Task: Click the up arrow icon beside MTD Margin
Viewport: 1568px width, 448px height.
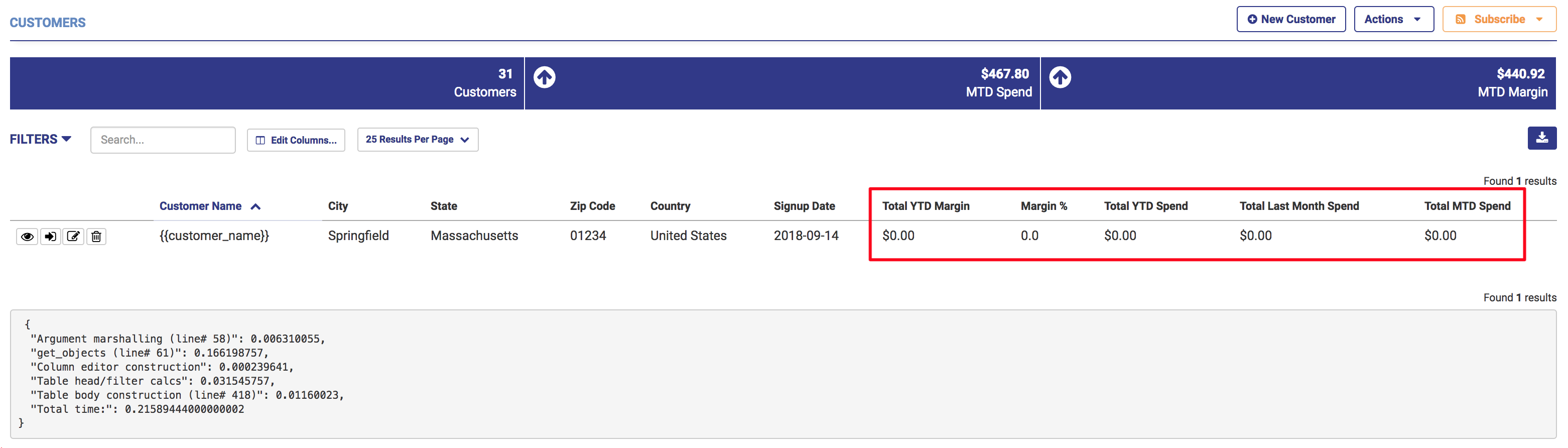Action: tap(1060, 77)
